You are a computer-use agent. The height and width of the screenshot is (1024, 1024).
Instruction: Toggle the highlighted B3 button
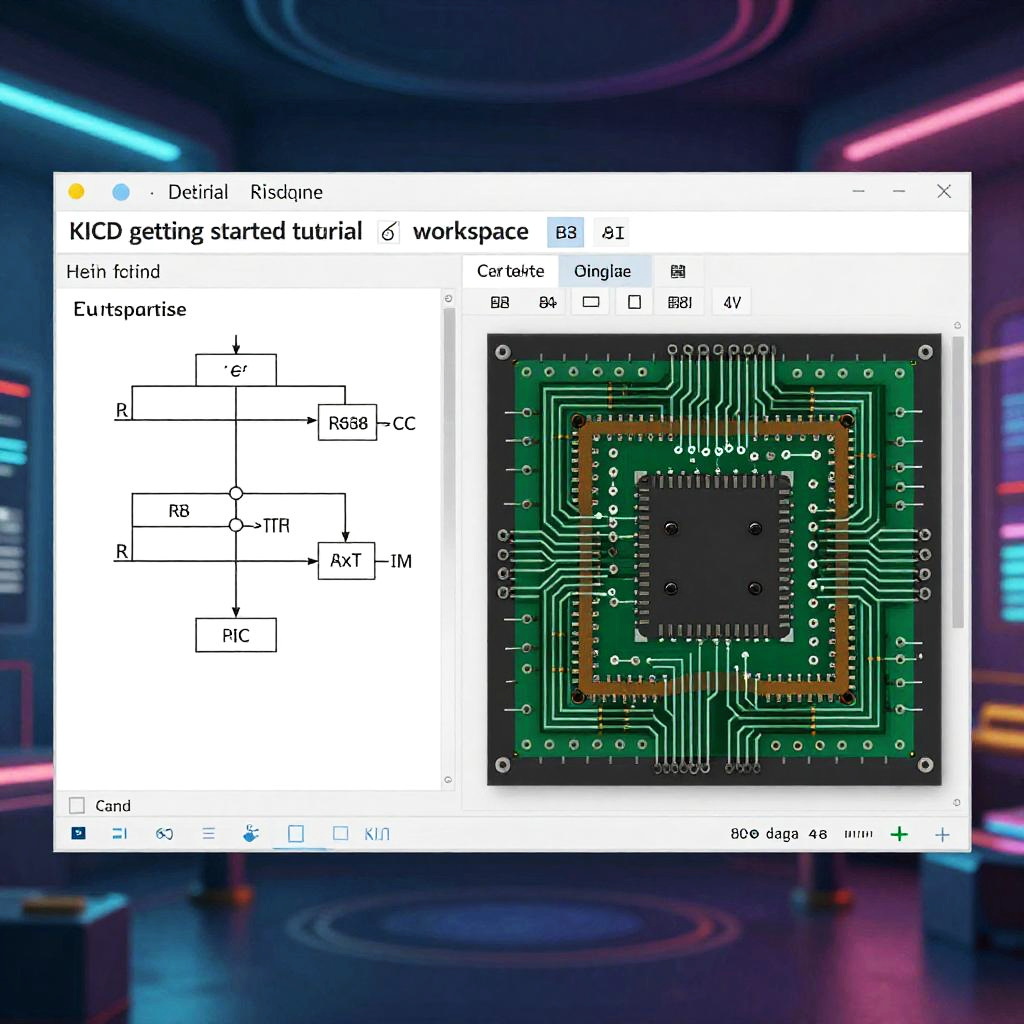[x=565, y=232]
